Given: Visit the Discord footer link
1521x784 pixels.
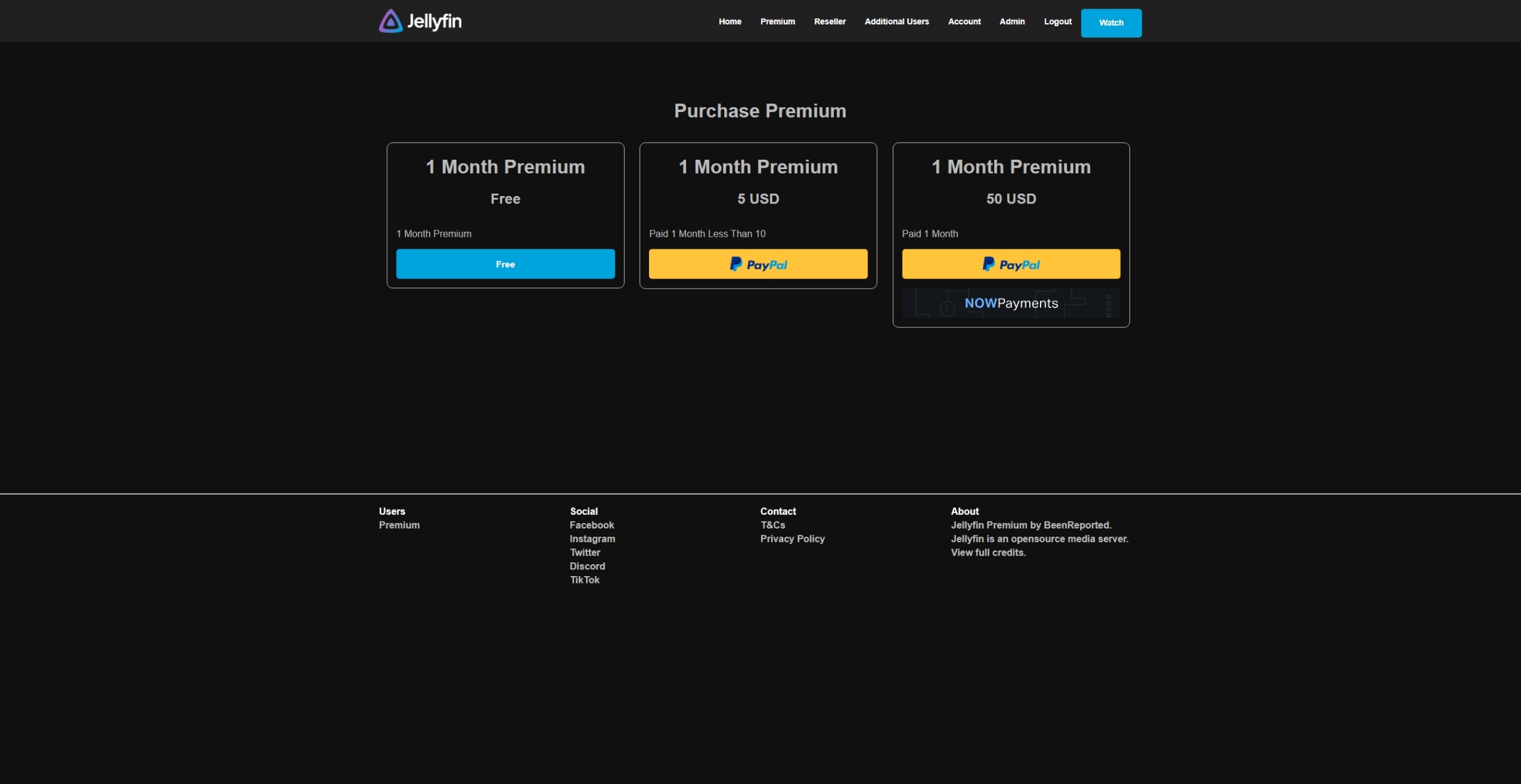Looking at the screenshot, I should (587, 567).
